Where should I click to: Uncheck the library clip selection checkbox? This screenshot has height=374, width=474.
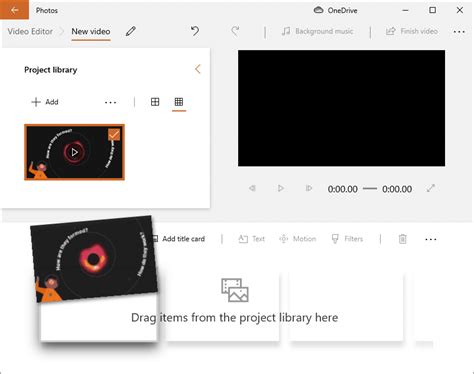(x=114, y=135)
